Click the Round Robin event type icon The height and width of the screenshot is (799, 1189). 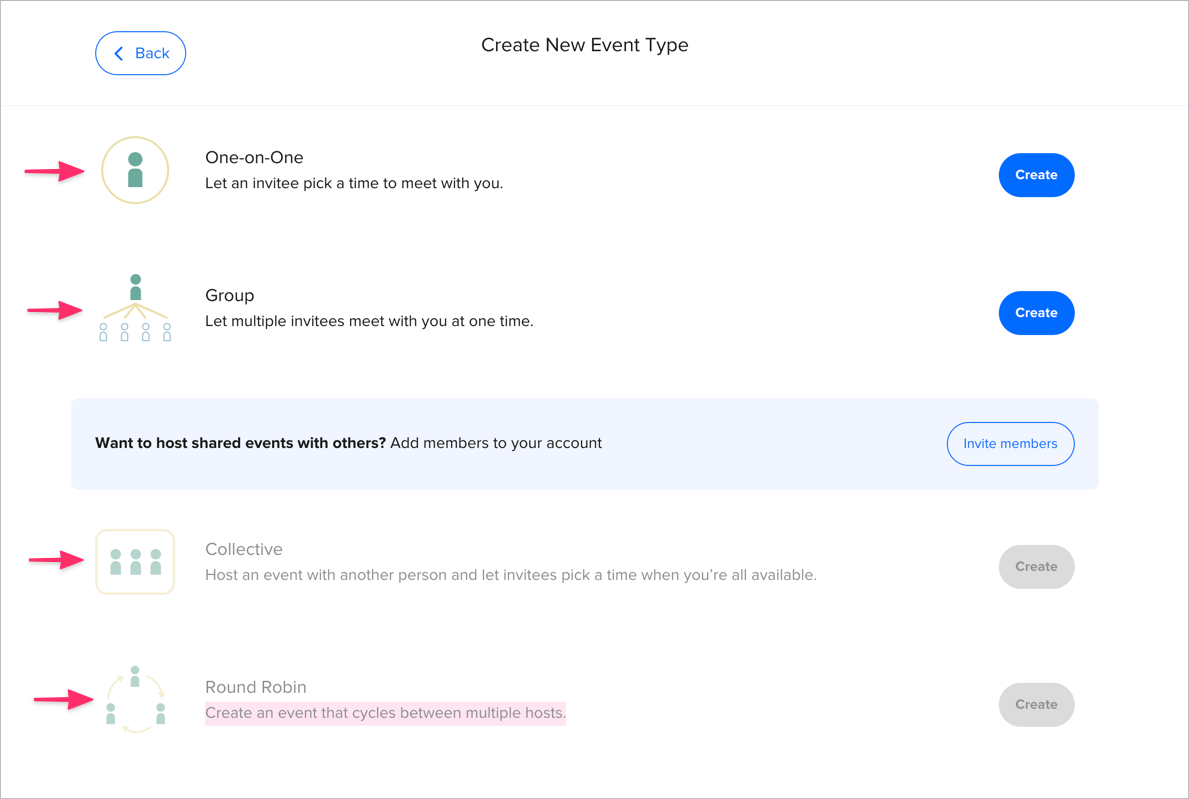135,699
